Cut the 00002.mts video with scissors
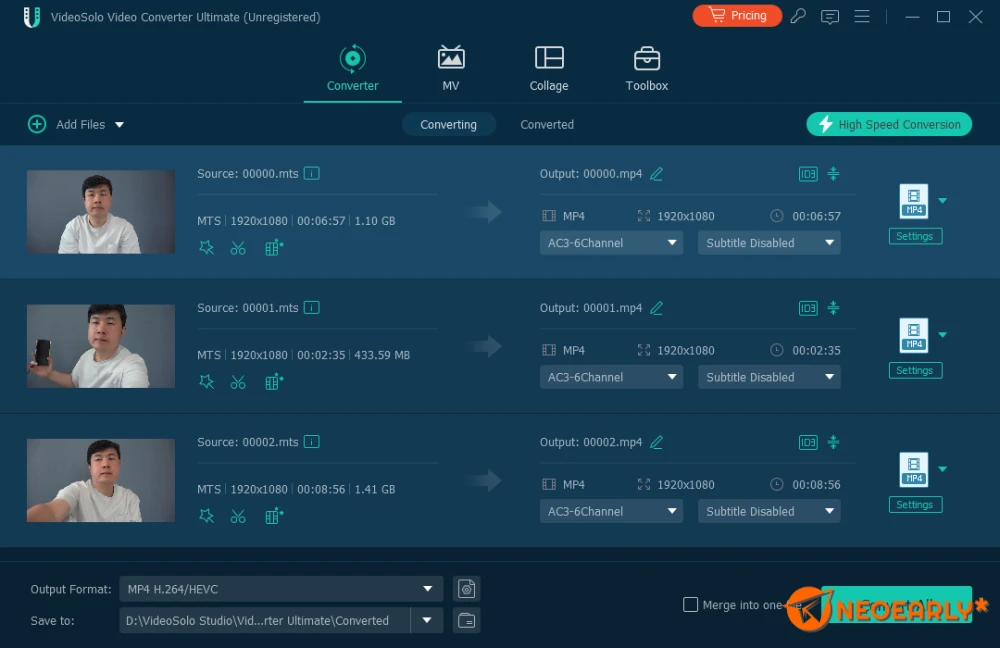Viewport: 1000px width, 648px height. coord(238,516)
